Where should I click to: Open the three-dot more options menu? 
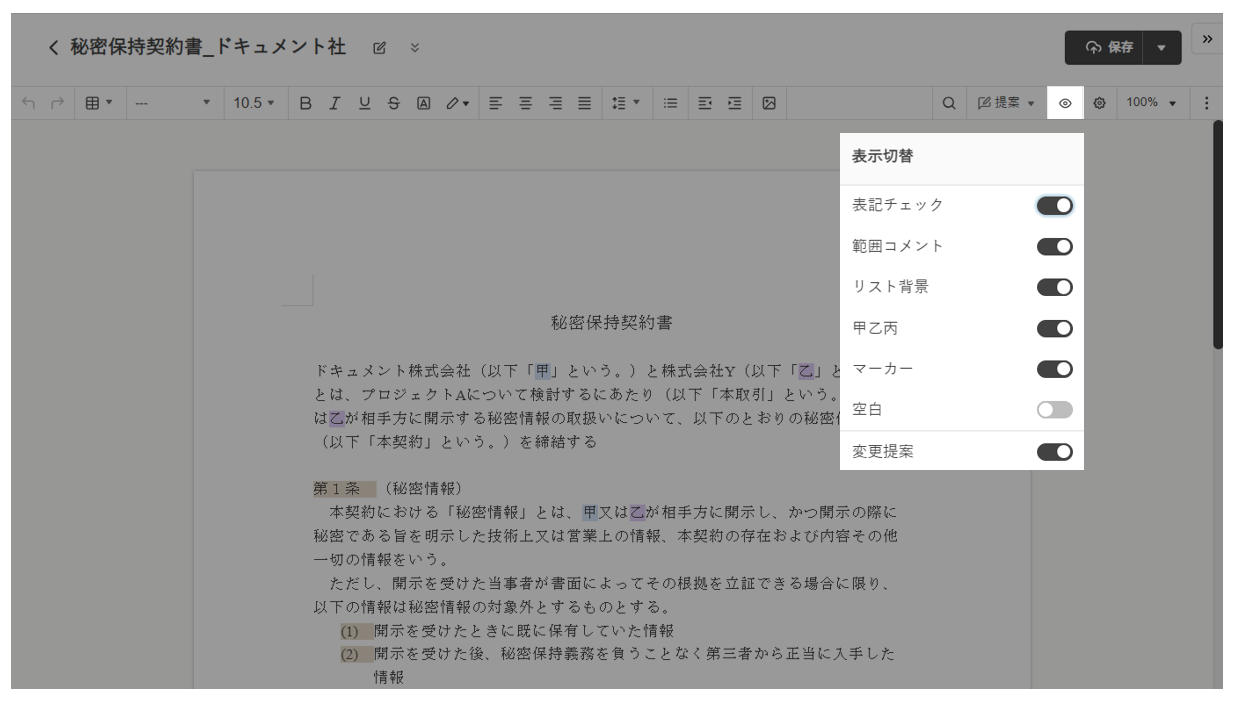tap(1207, 103)
